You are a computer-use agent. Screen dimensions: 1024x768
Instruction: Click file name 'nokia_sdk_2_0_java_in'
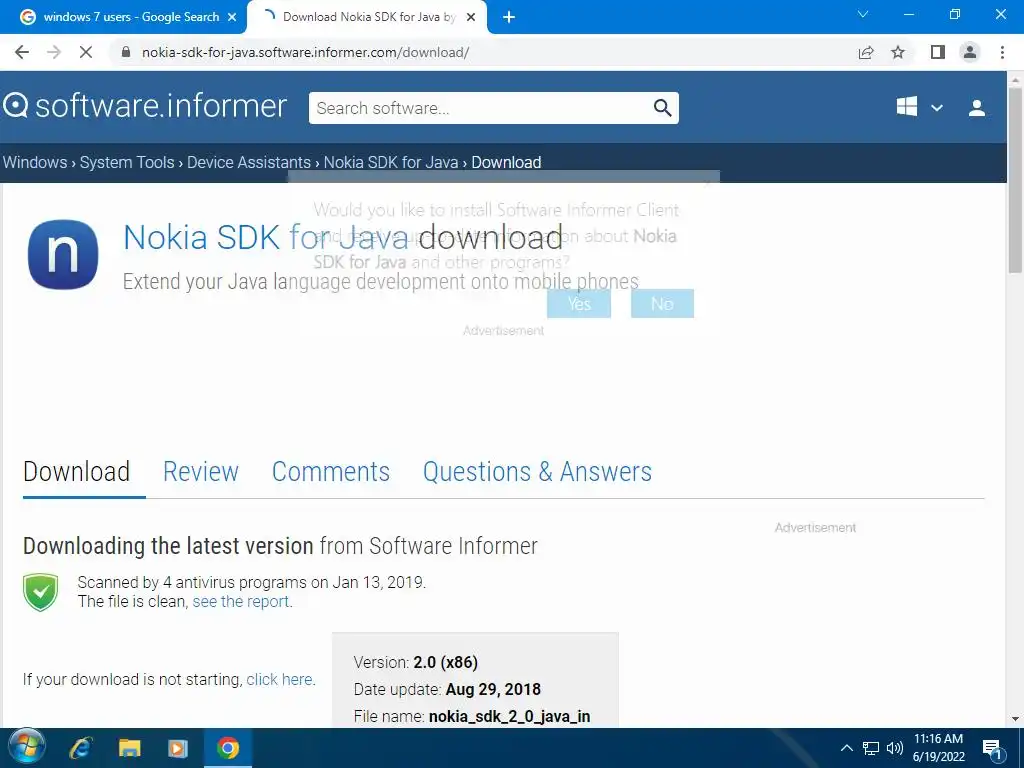pyautogui.click(x=509, y=716)
